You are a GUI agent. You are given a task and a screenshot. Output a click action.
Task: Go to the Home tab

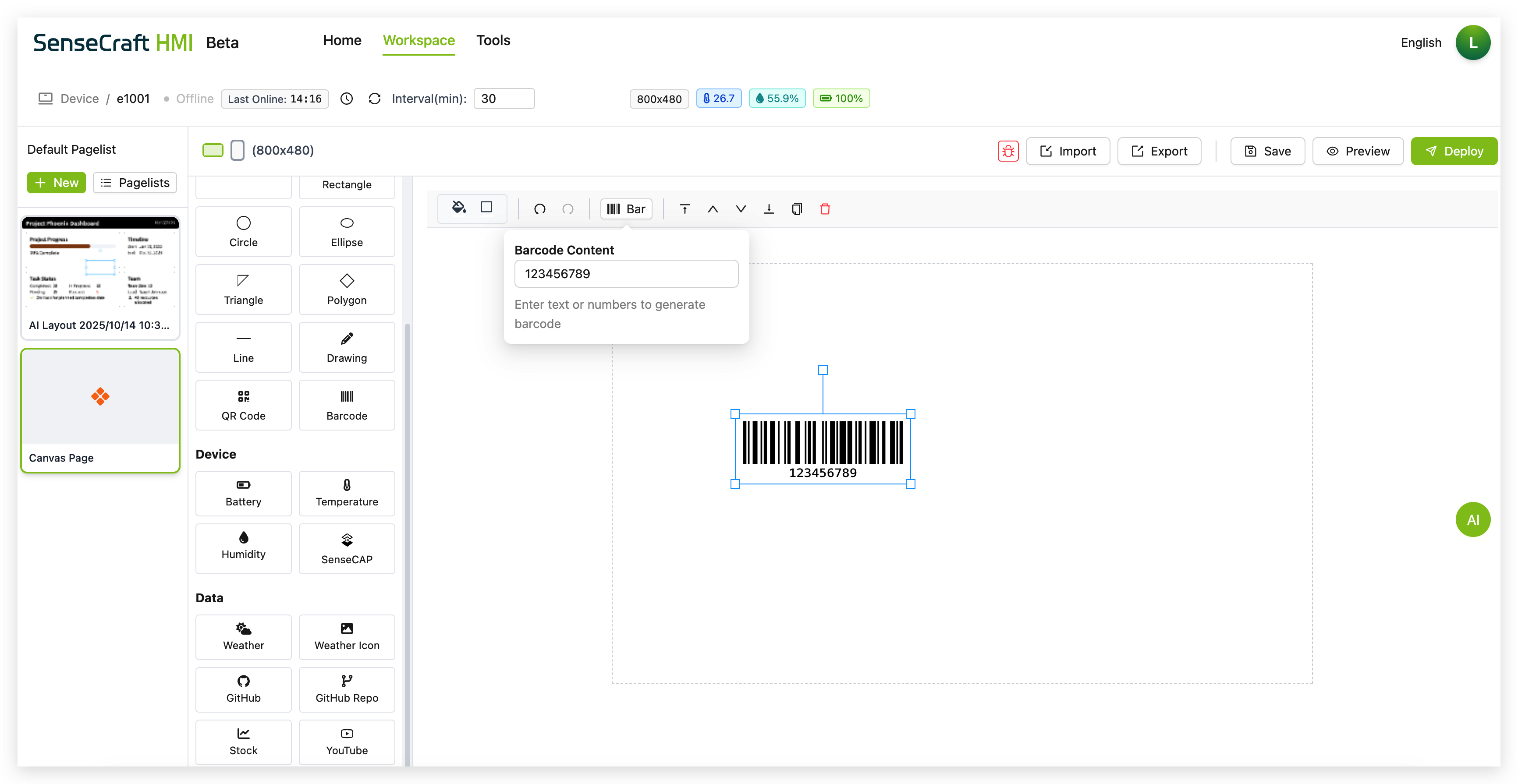tap(342, 40)
